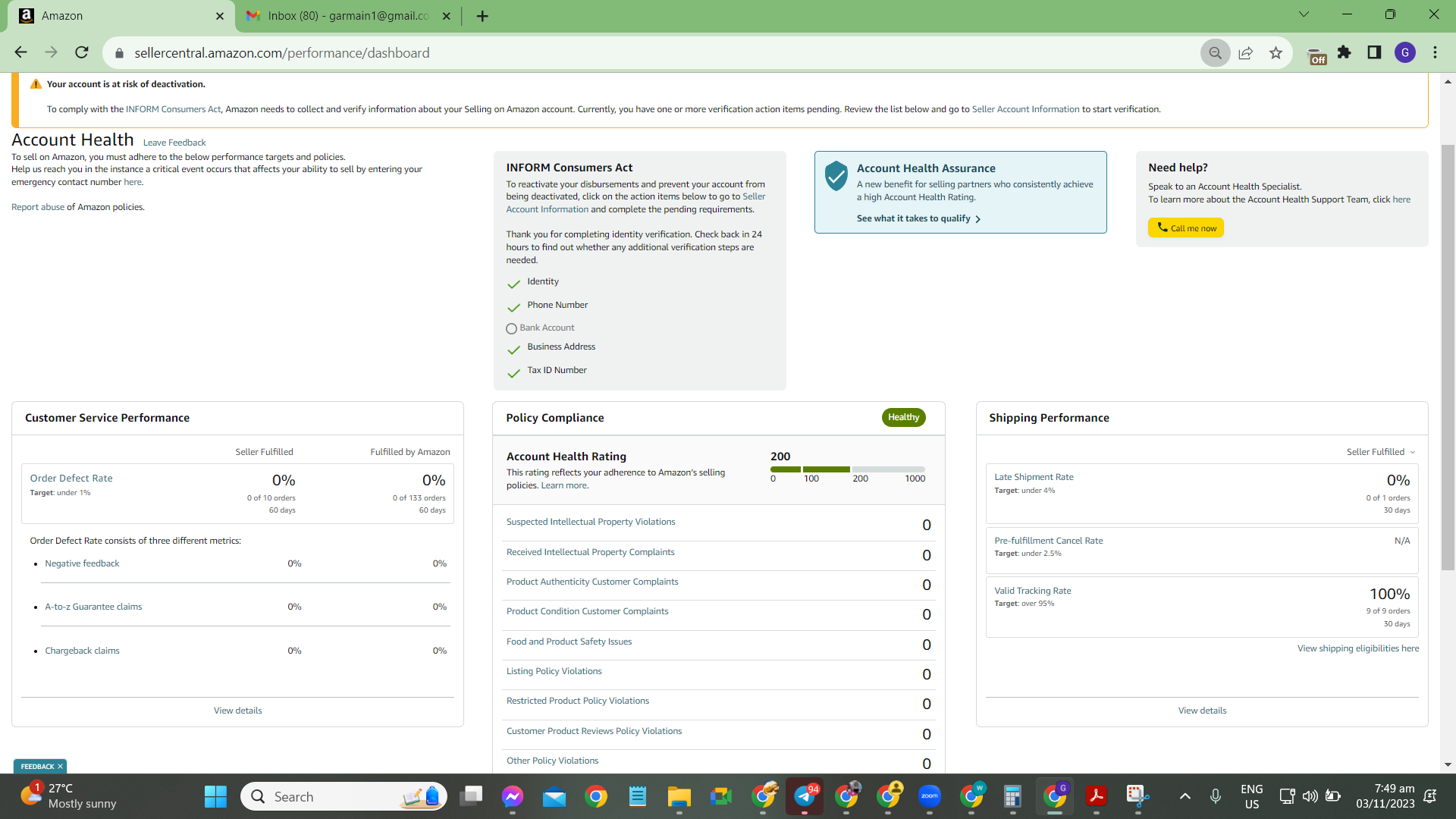
Task: Close the Amazon tab
Action: 220,16
